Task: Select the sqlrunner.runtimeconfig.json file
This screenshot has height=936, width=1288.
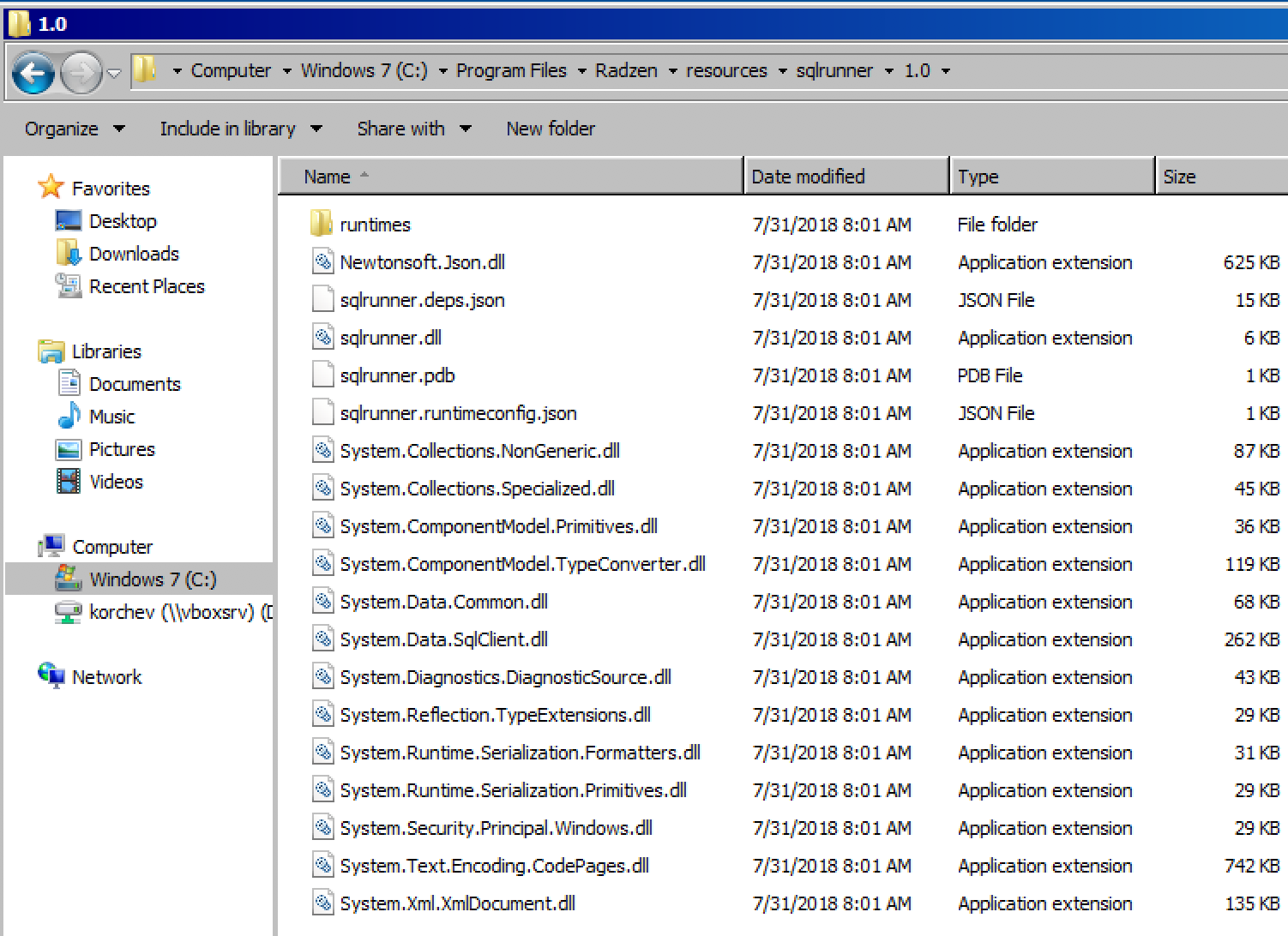Action: coord(458,413)
